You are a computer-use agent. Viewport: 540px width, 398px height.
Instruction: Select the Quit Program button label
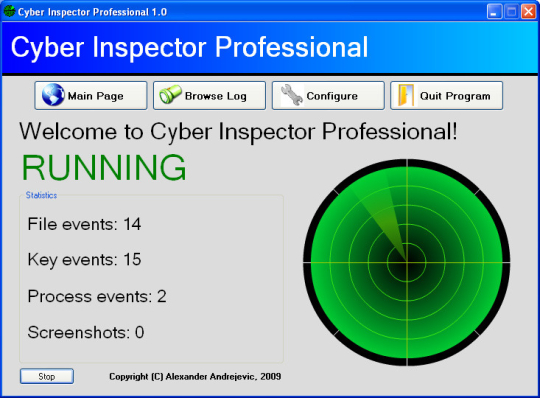tap(455, 96)
